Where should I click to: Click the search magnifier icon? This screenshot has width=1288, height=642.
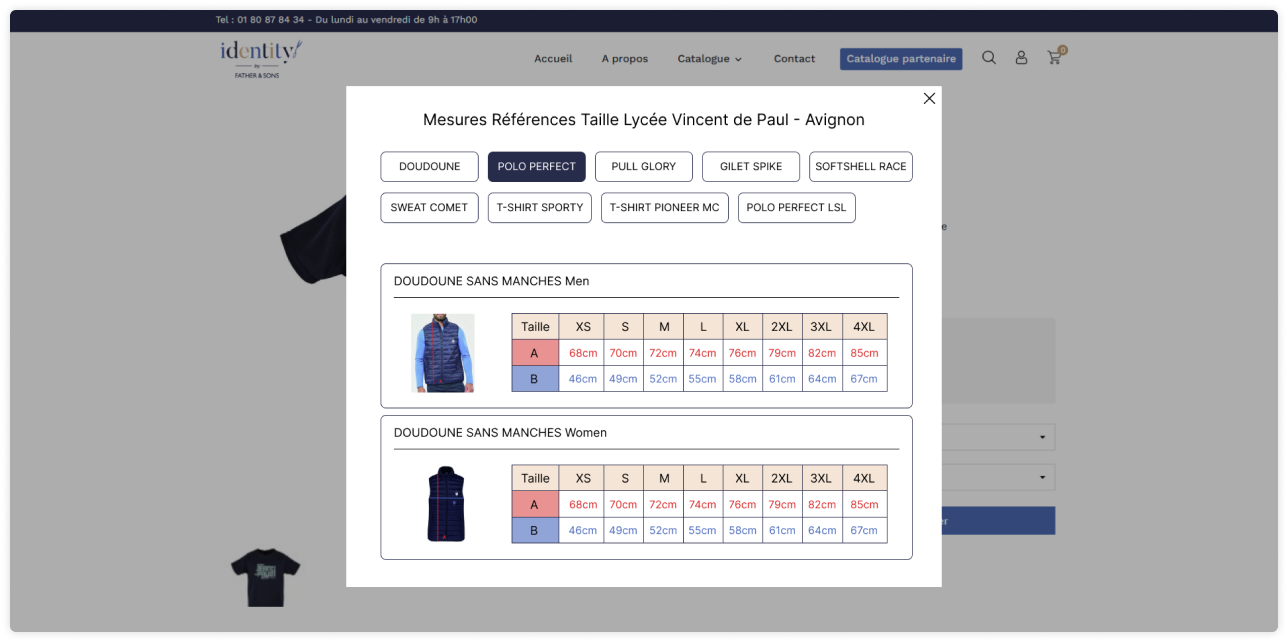pyautogui.click(x=989, y=58)
